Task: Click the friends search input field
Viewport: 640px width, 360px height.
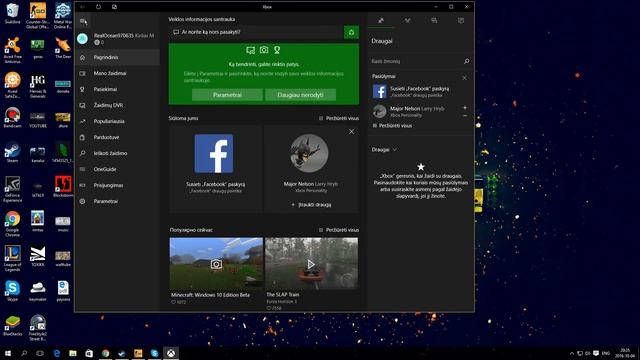Action: 416,61
